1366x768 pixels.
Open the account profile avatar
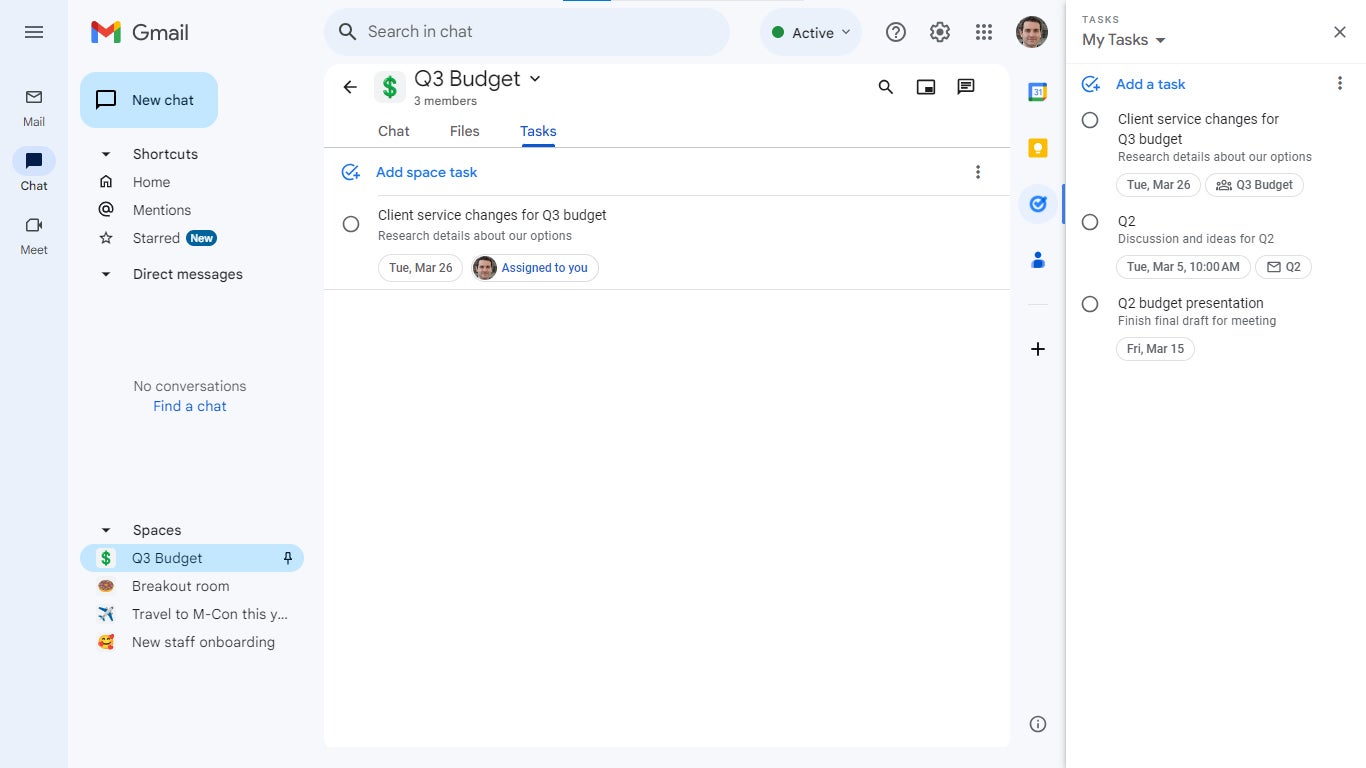[1032, 32]
